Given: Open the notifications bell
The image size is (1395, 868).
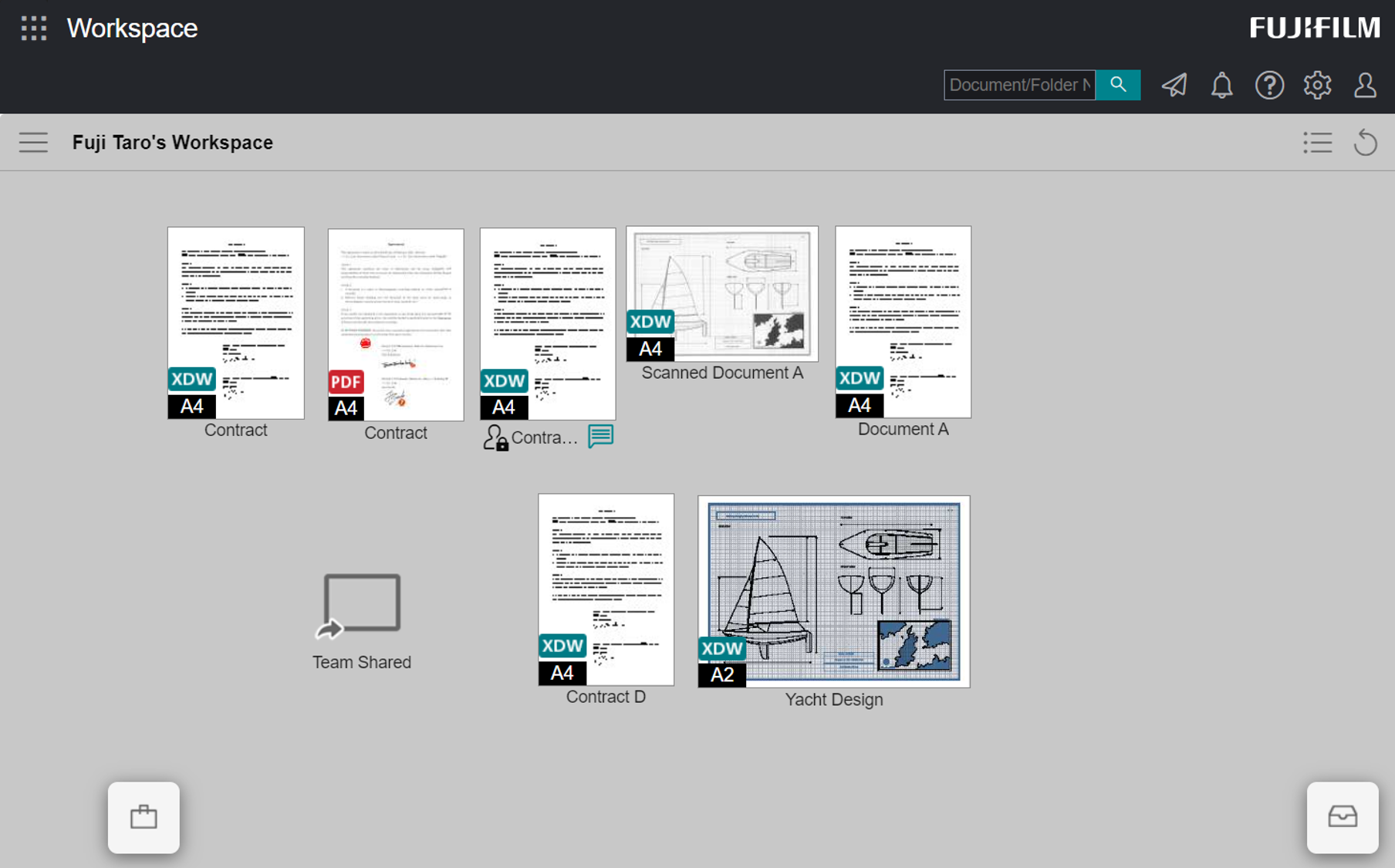Looking at the screenshot, I should [1221, 85].
